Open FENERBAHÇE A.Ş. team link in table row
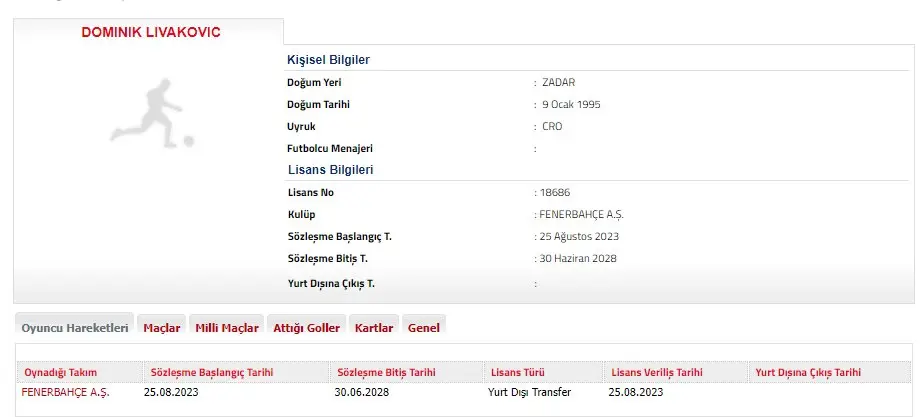 (66, 392)
